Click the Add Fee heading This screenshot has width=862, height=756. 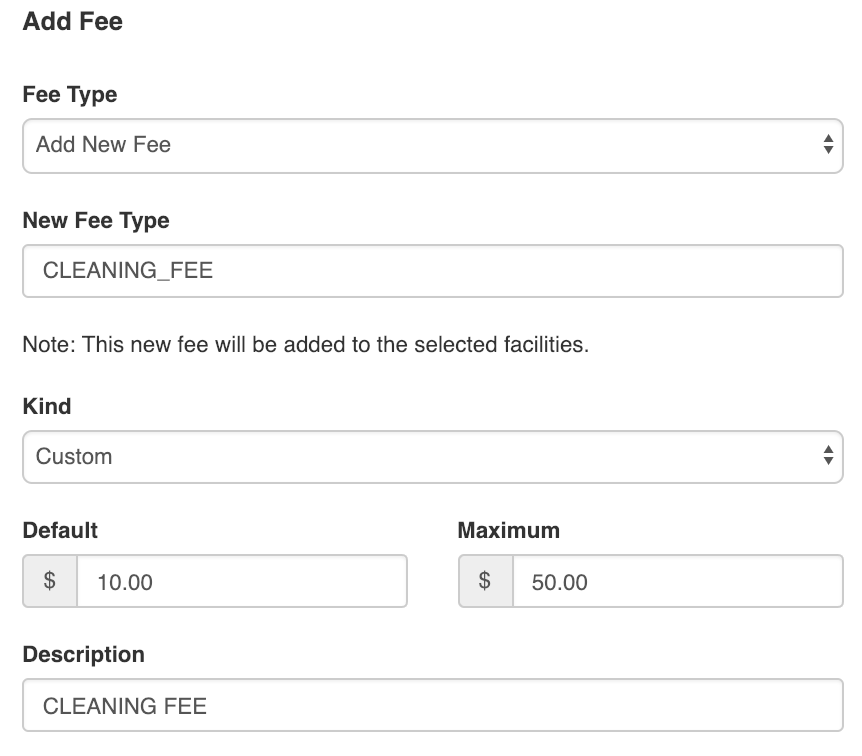click(x=72, y=21)
